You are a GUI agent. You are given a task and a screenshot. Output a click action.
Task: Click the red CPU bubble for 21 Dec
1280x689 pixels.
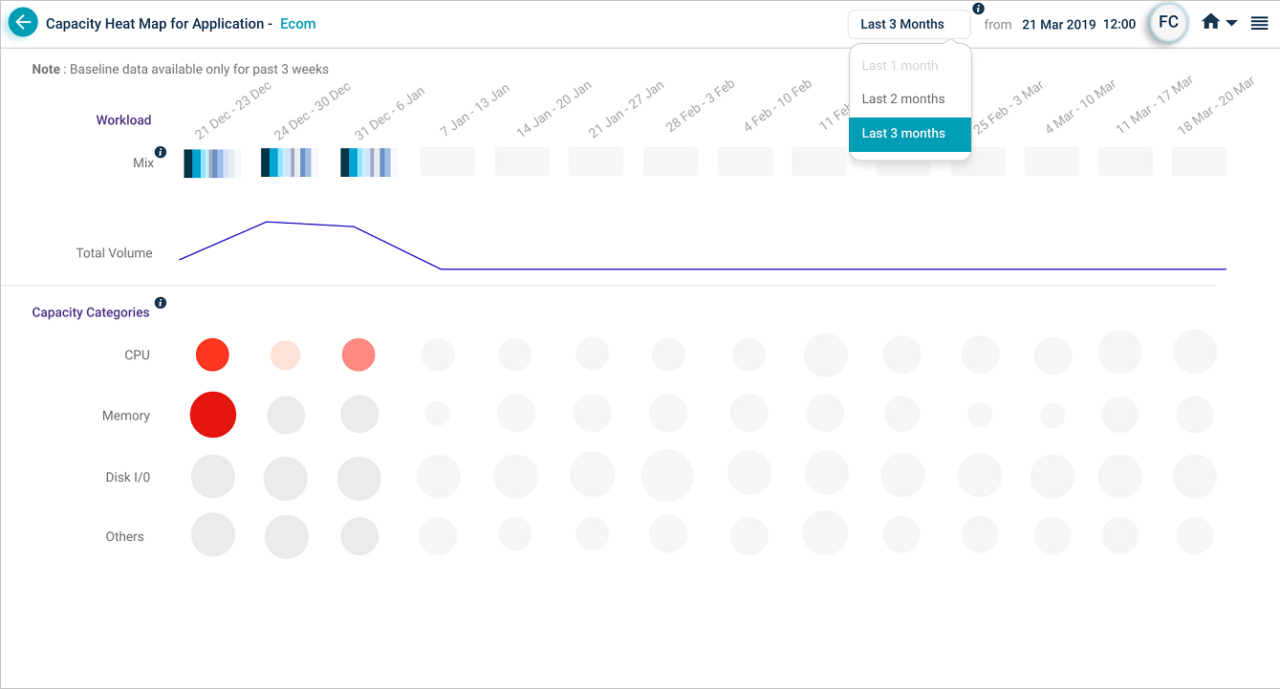[212, 353]
